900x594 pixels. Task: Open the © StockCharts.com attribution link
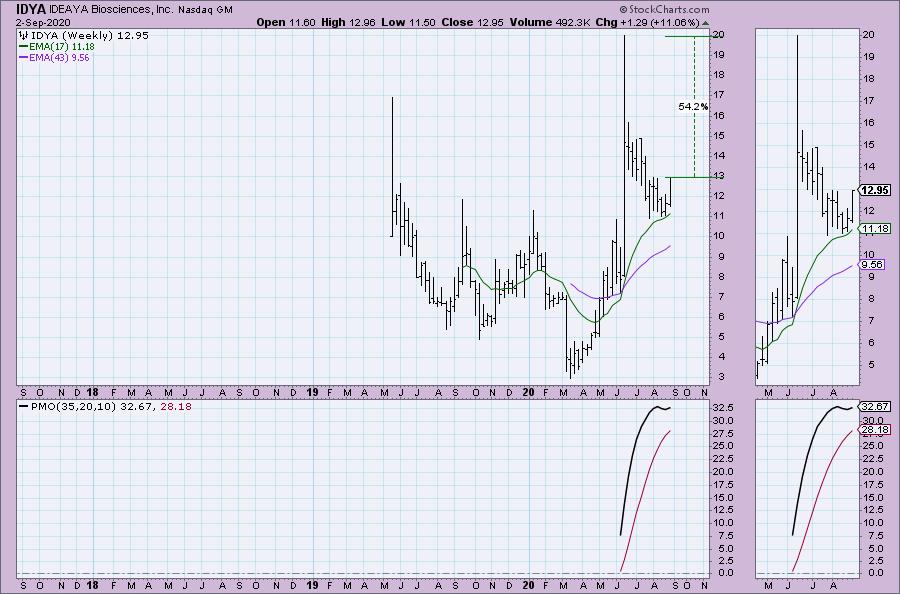click(x=664, y=10)
